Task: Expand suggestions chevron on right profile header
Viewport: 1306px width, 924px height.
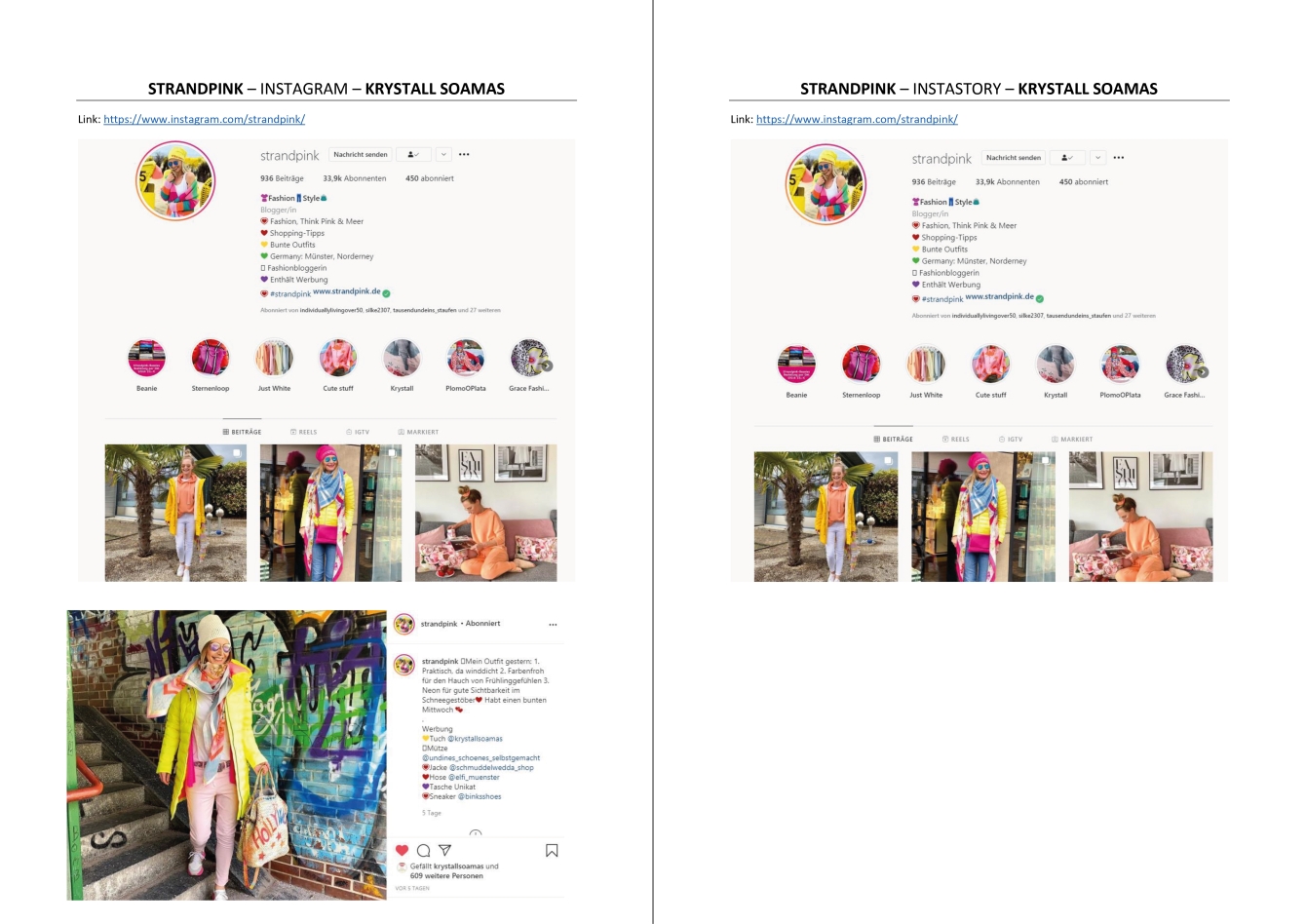Action: [1097, 158]
